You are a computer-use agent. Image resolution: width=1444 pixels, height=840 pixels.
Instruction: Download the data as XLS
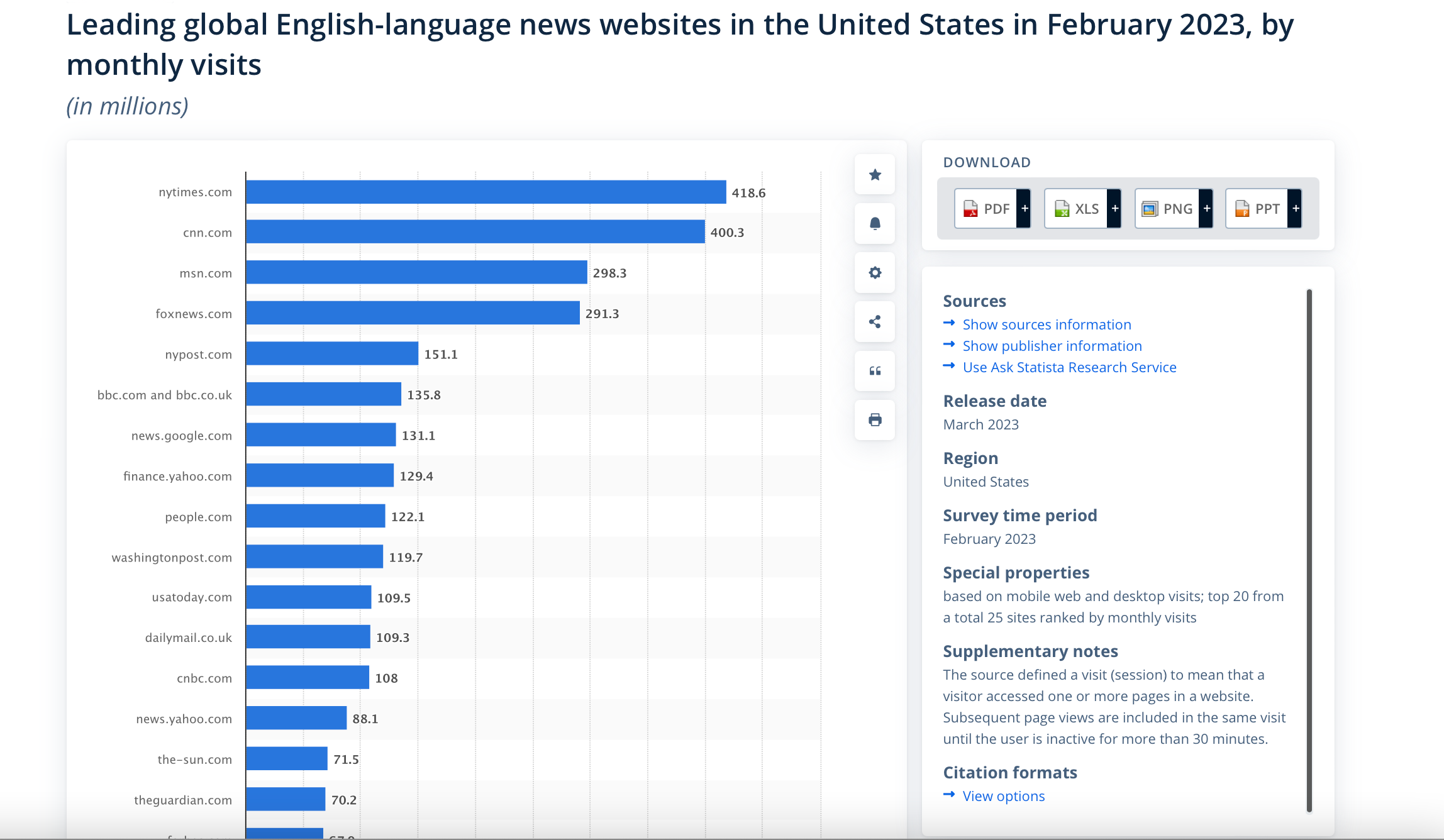tap(1077, 209)
